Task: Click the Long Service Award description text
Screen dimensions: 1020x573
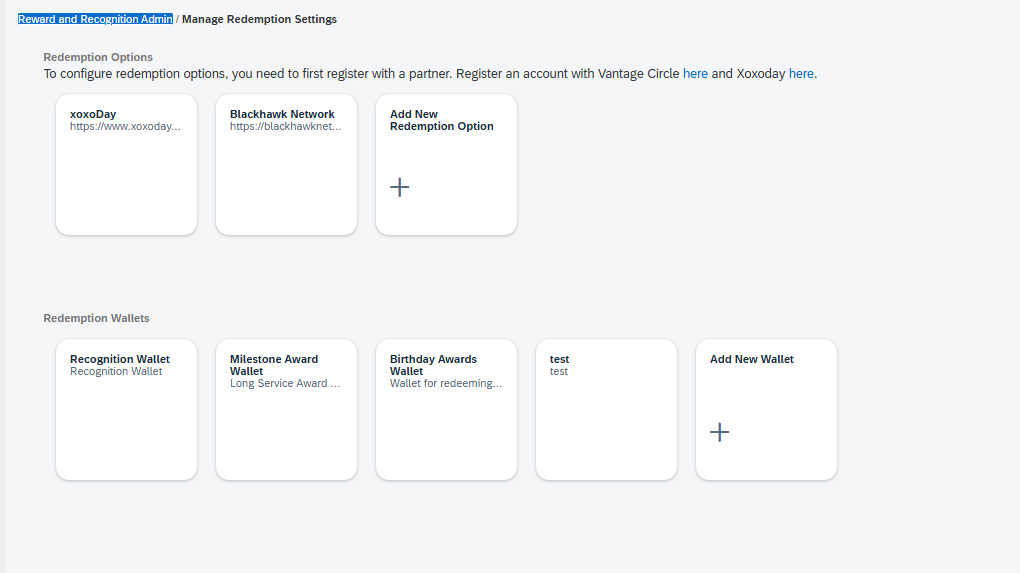Action: point(285,383)
